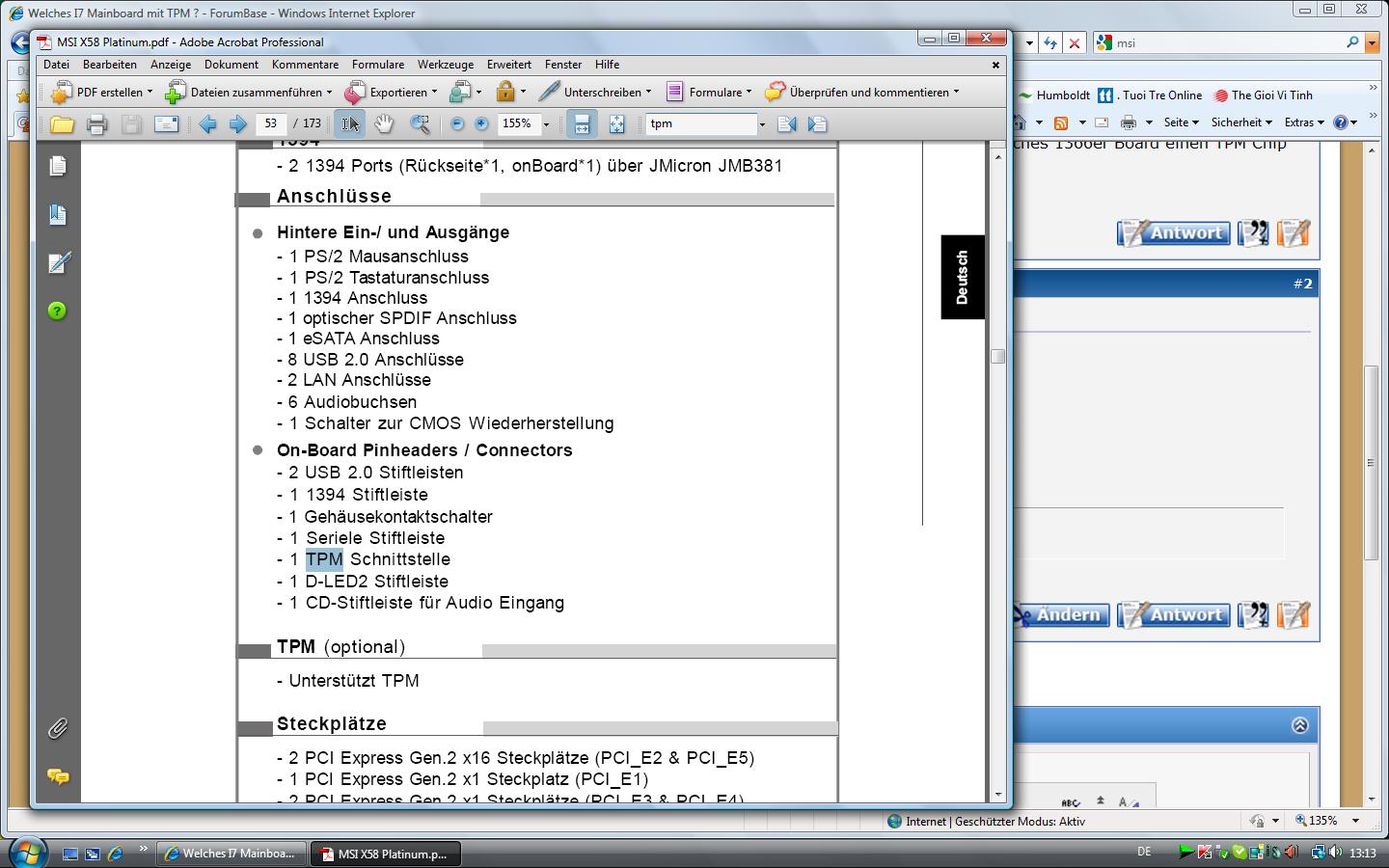Viewport: 1389px width, 868px height.
Task: Click the email envelope icon in Acrobat toolbar
Action: (x=166, y=124)
